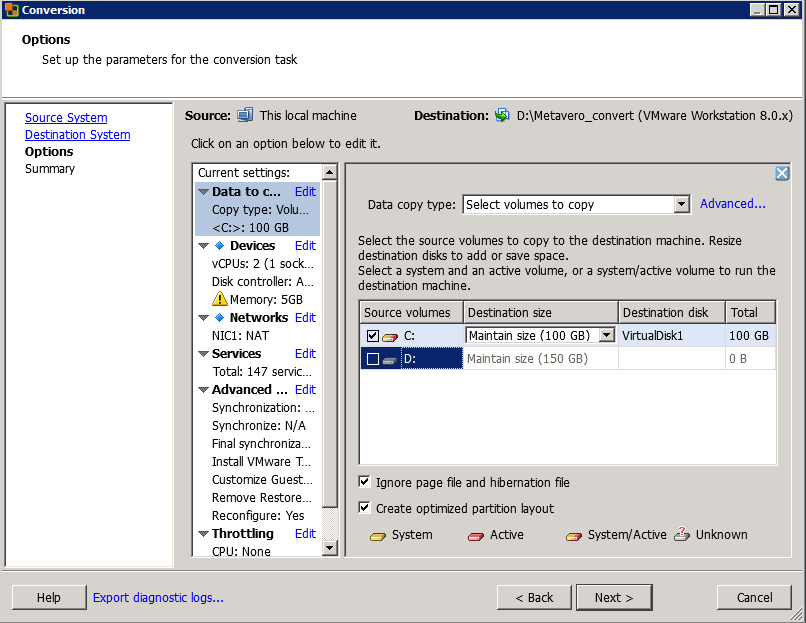Viewport: 806px width, 623px height.
Task: Open the Data copy type dropdown
Action: pos(681,204)
